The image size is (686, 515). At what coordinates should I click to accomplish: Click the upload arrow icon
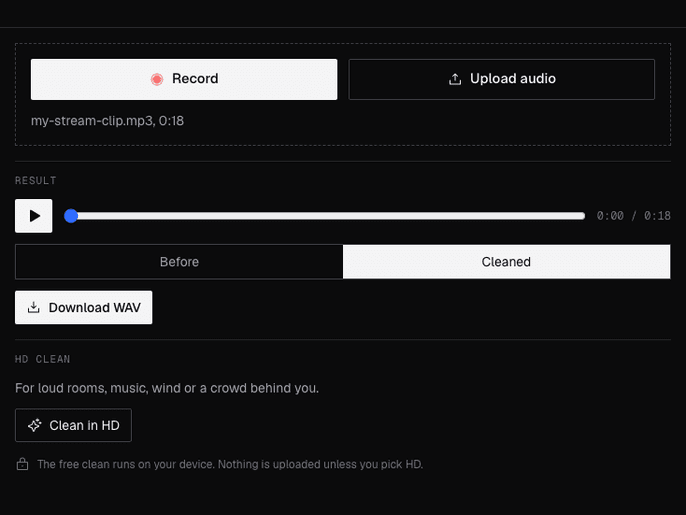[455, 79]
